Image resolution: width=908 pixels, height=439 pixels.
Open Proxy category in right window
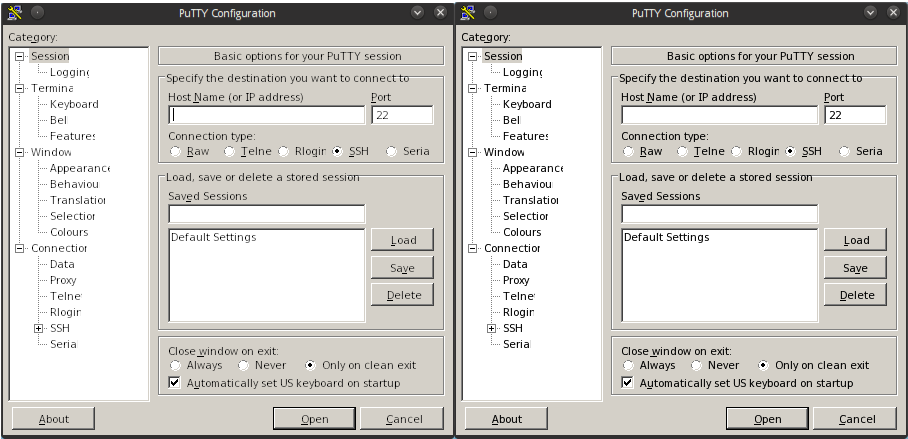pos(516,280)
